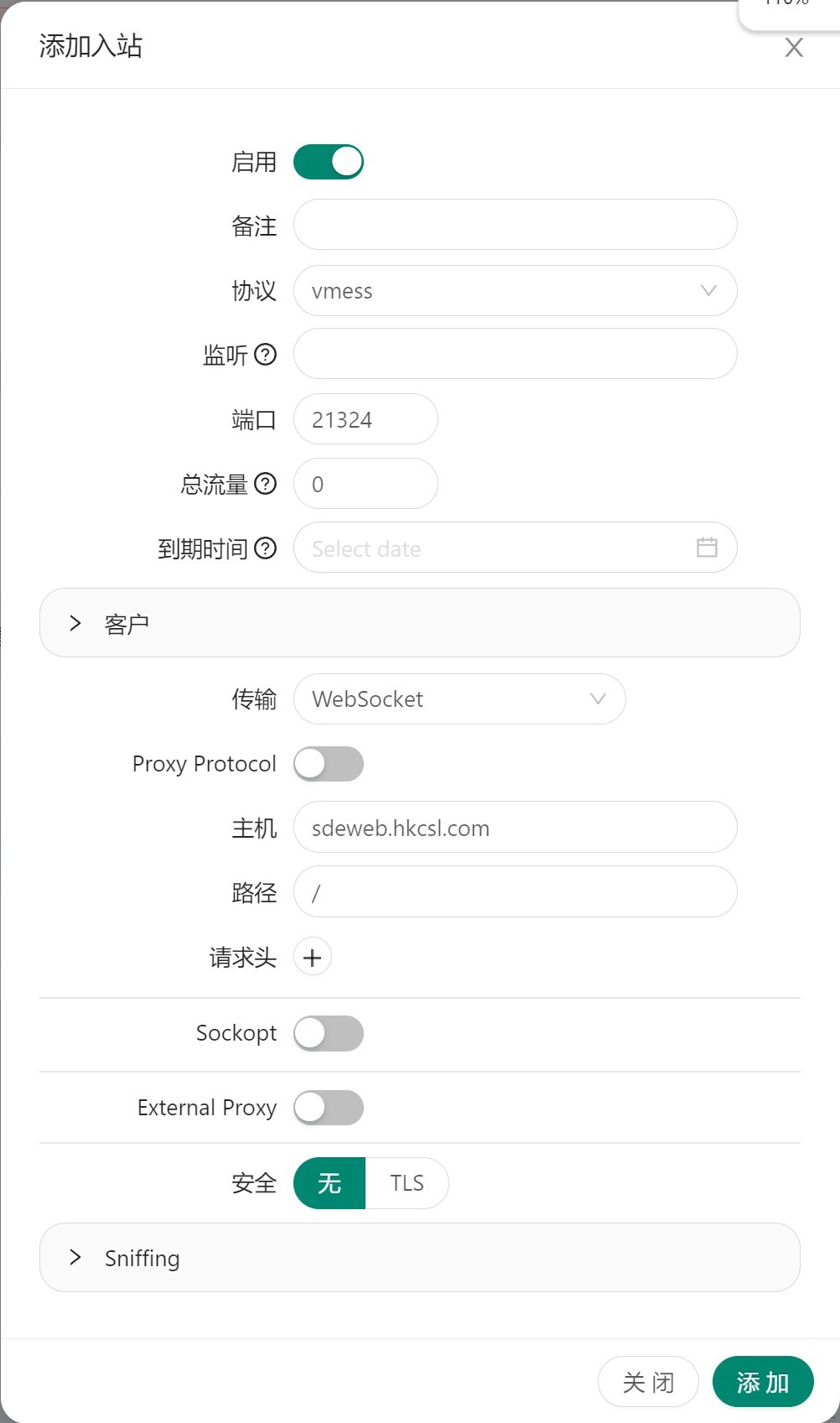
Task: Click the help icon beside 总流量
Action: [x=265, y=484]
